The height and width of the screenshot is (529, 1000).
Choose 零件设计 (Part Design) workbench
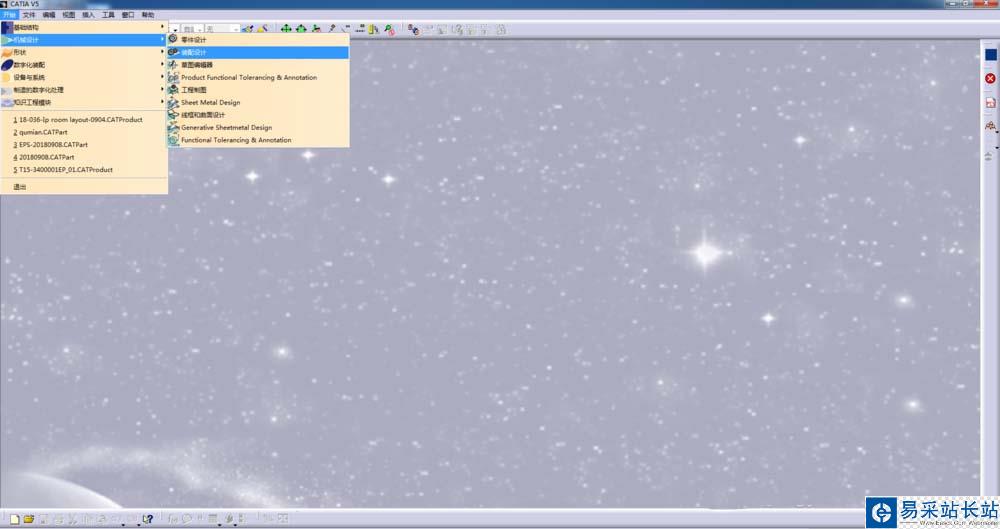click(x=258, y=40)
